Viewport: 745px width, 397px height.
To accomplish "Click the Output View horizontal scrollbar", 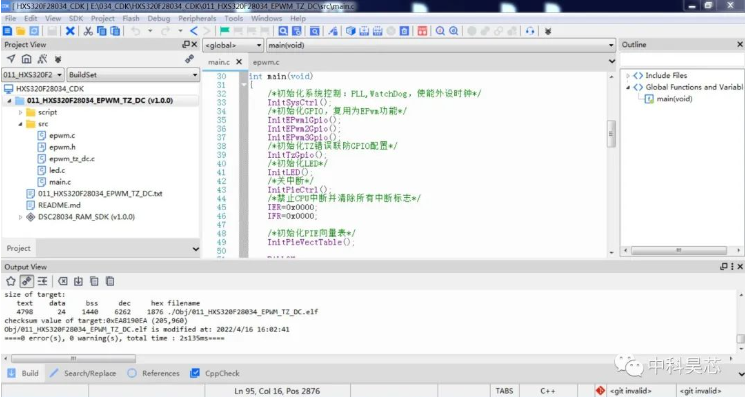I will [73, 359].
